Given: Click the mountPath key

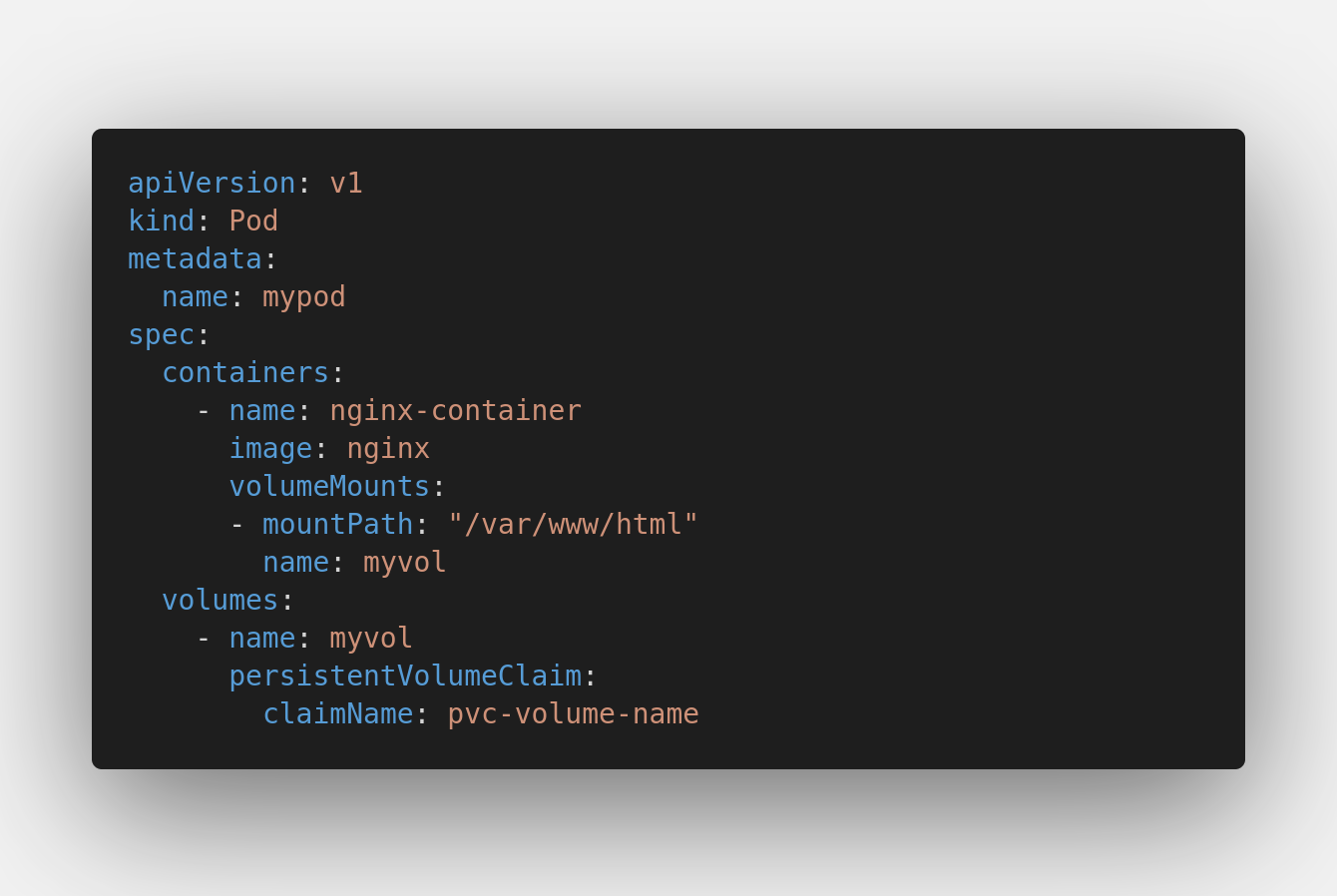Looking at the screenshot, I should point(337,525).
